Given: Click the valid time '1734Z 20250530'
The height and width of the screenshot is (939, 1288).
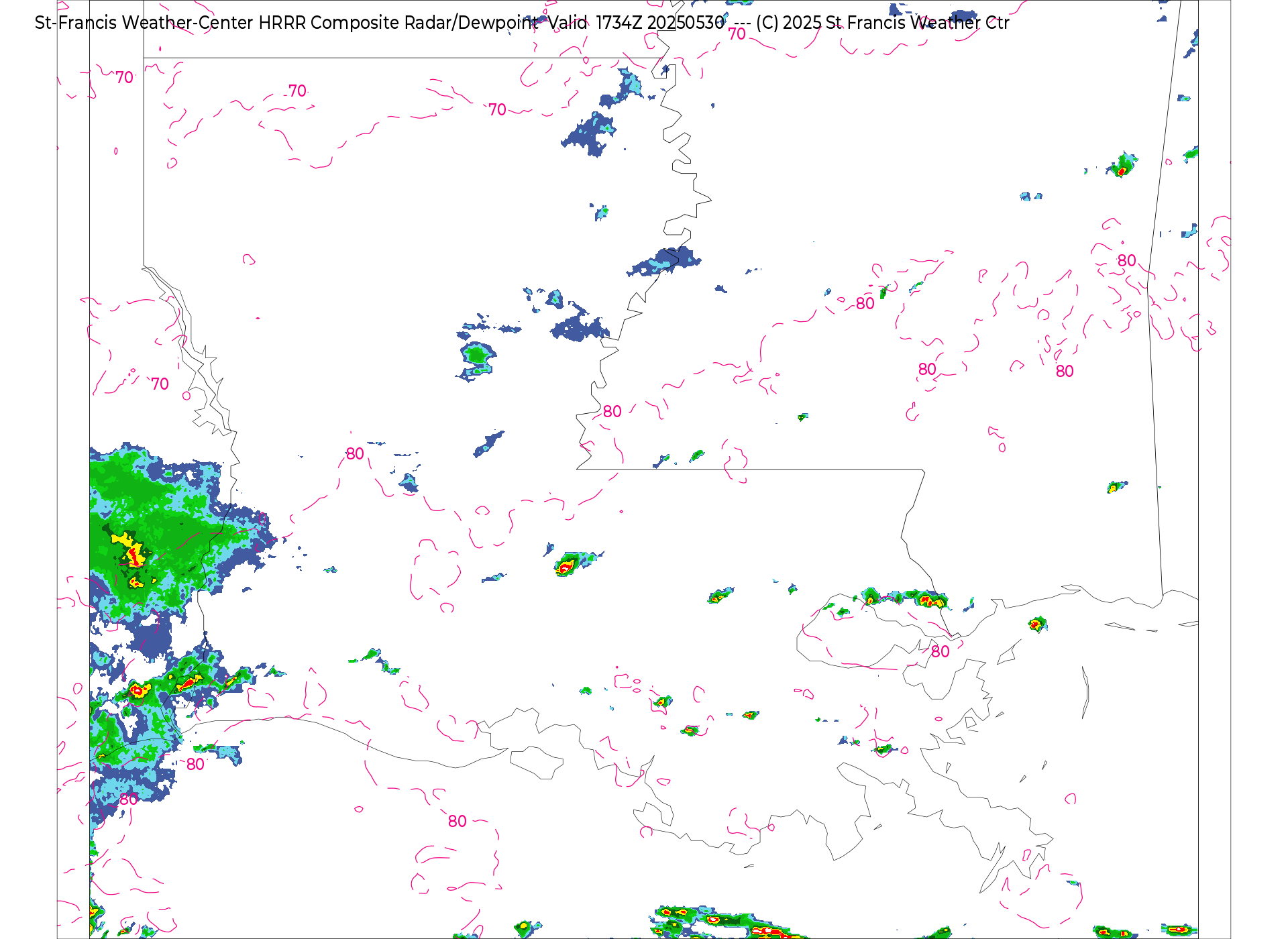Looking at the screenshot, I should point(661,23).
